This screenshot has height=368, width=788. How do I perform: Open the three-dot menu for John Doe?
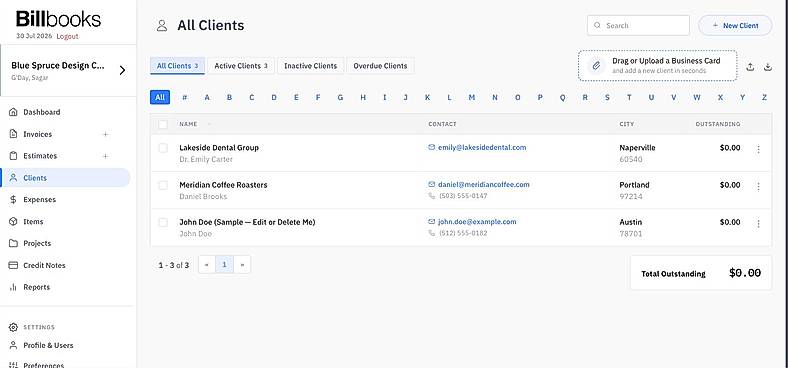[x=758, y=224]
